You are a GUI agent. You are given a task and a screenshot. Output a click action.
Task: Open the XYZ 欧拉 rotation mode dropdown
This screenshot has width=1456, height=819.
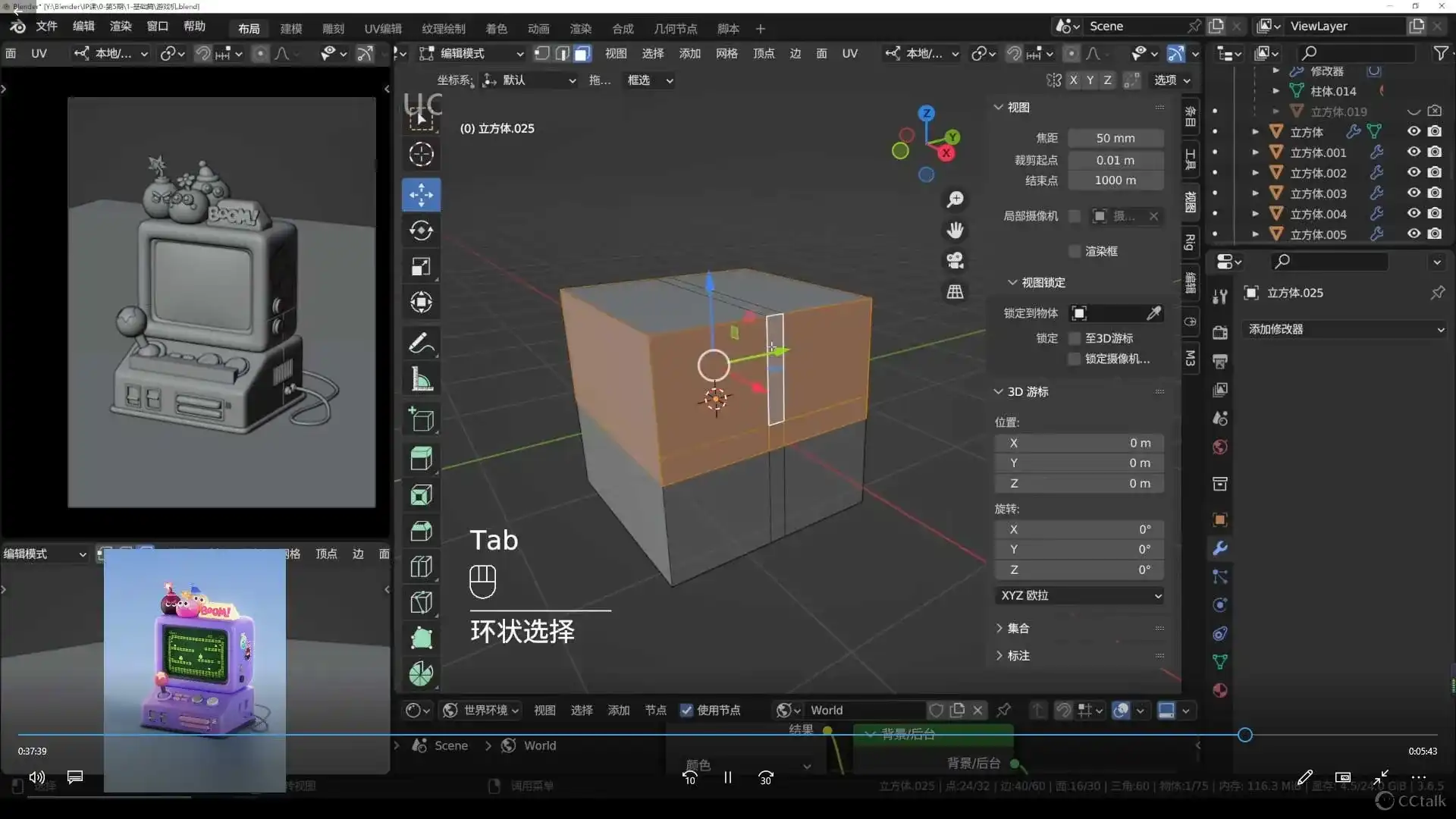coord(1080,595)
